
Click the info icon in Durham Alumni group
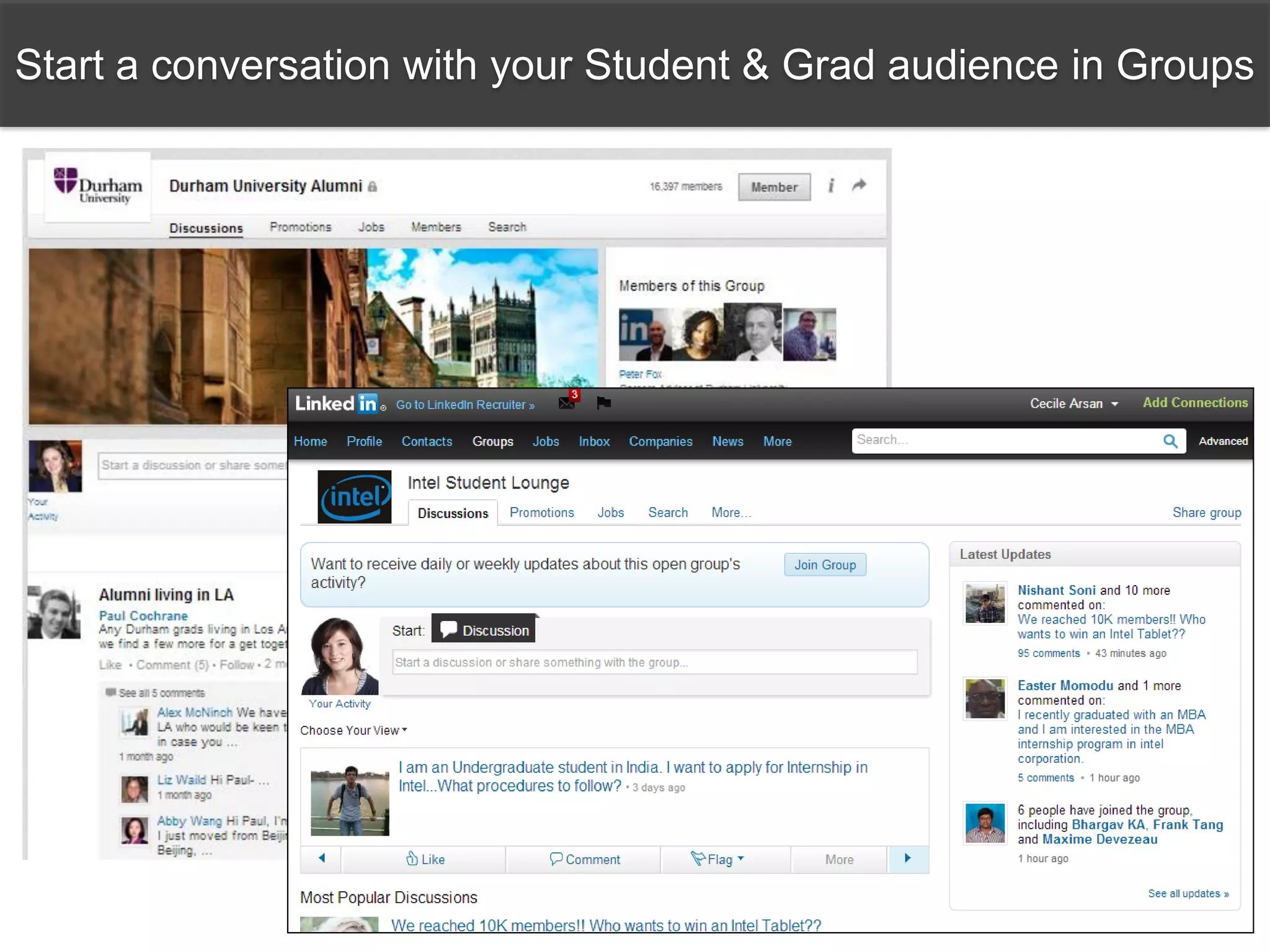click(x=831, y=186)
